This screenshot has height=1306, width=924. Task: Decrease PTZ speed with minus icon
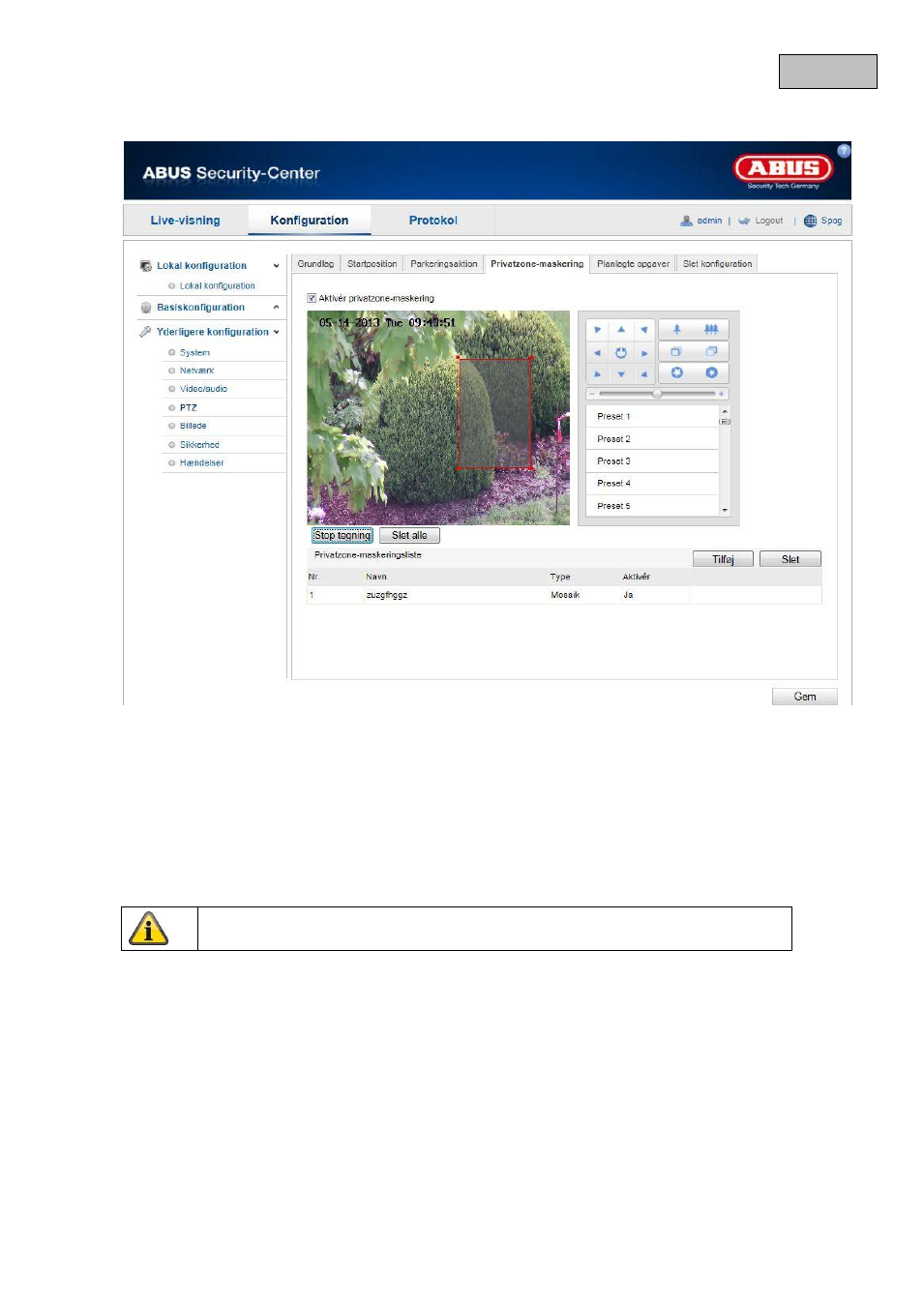[x=592, y=395]
